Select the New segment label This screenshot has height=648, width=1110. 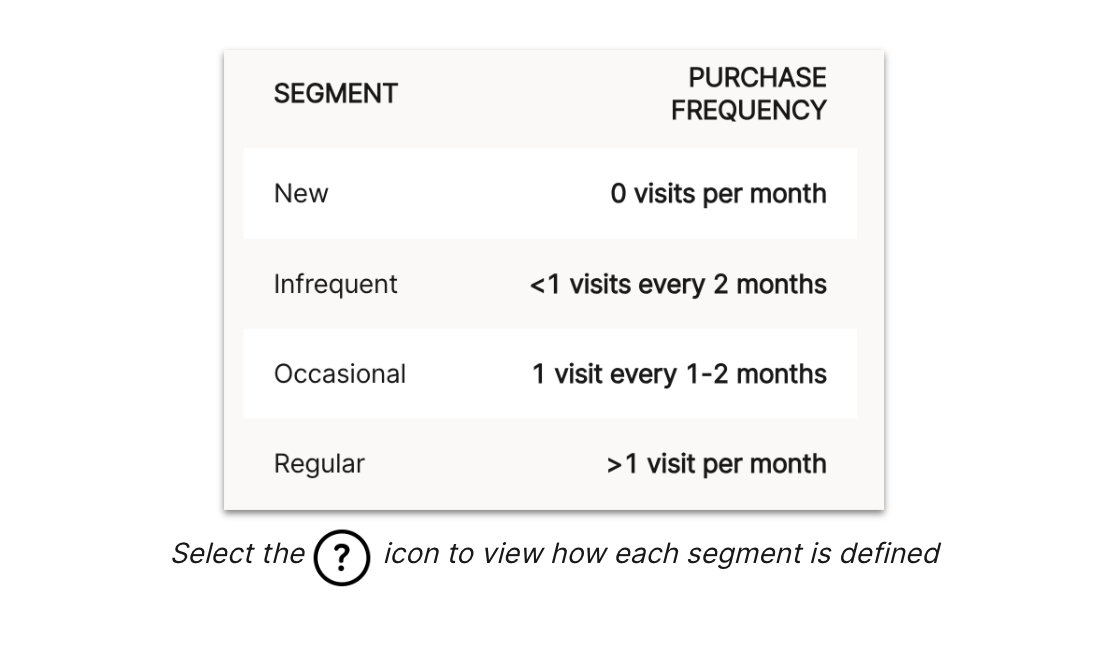(300, 193)
